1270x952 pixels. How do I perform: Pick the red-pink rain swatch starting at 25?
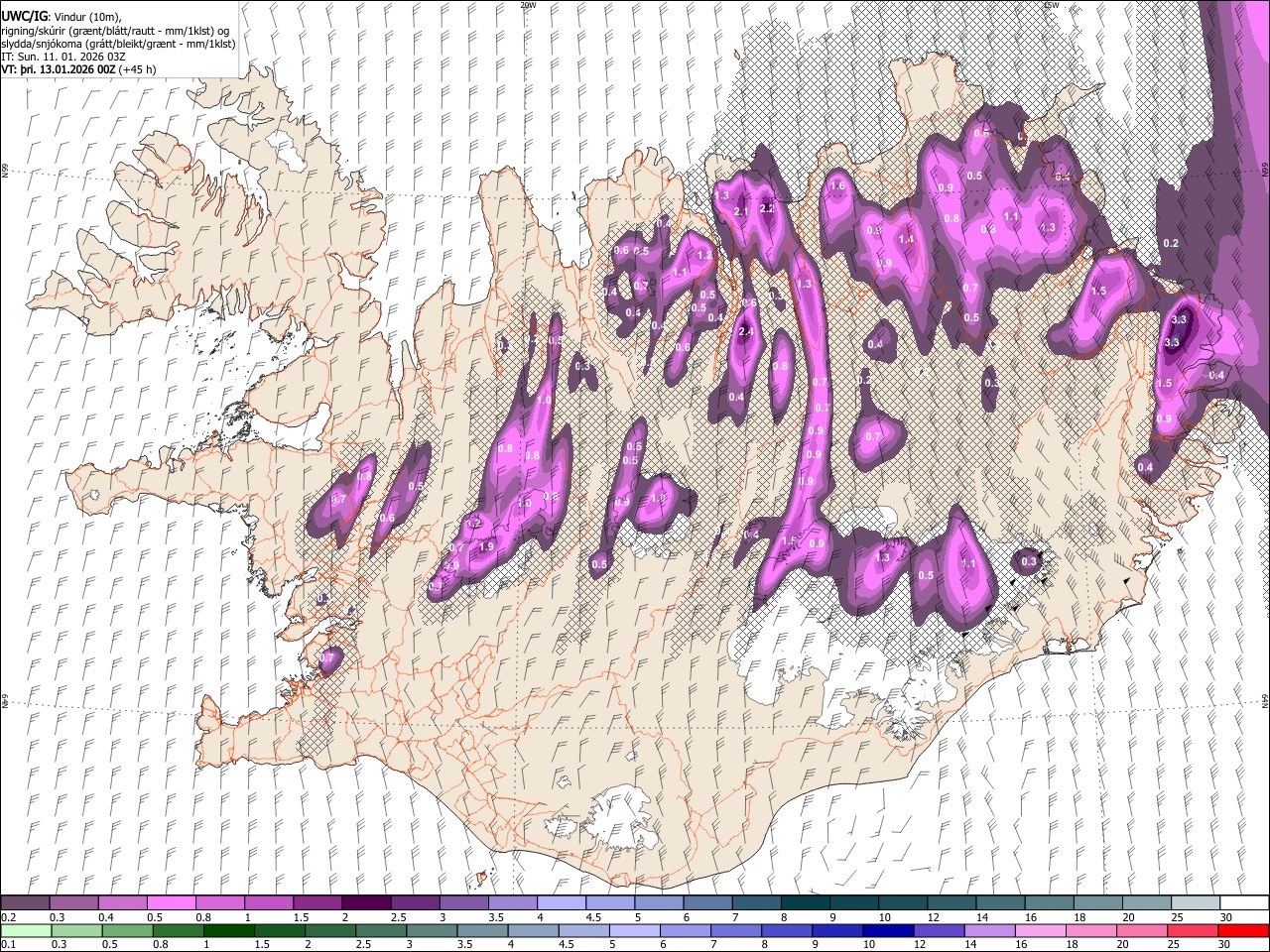tap(1191, 930)
